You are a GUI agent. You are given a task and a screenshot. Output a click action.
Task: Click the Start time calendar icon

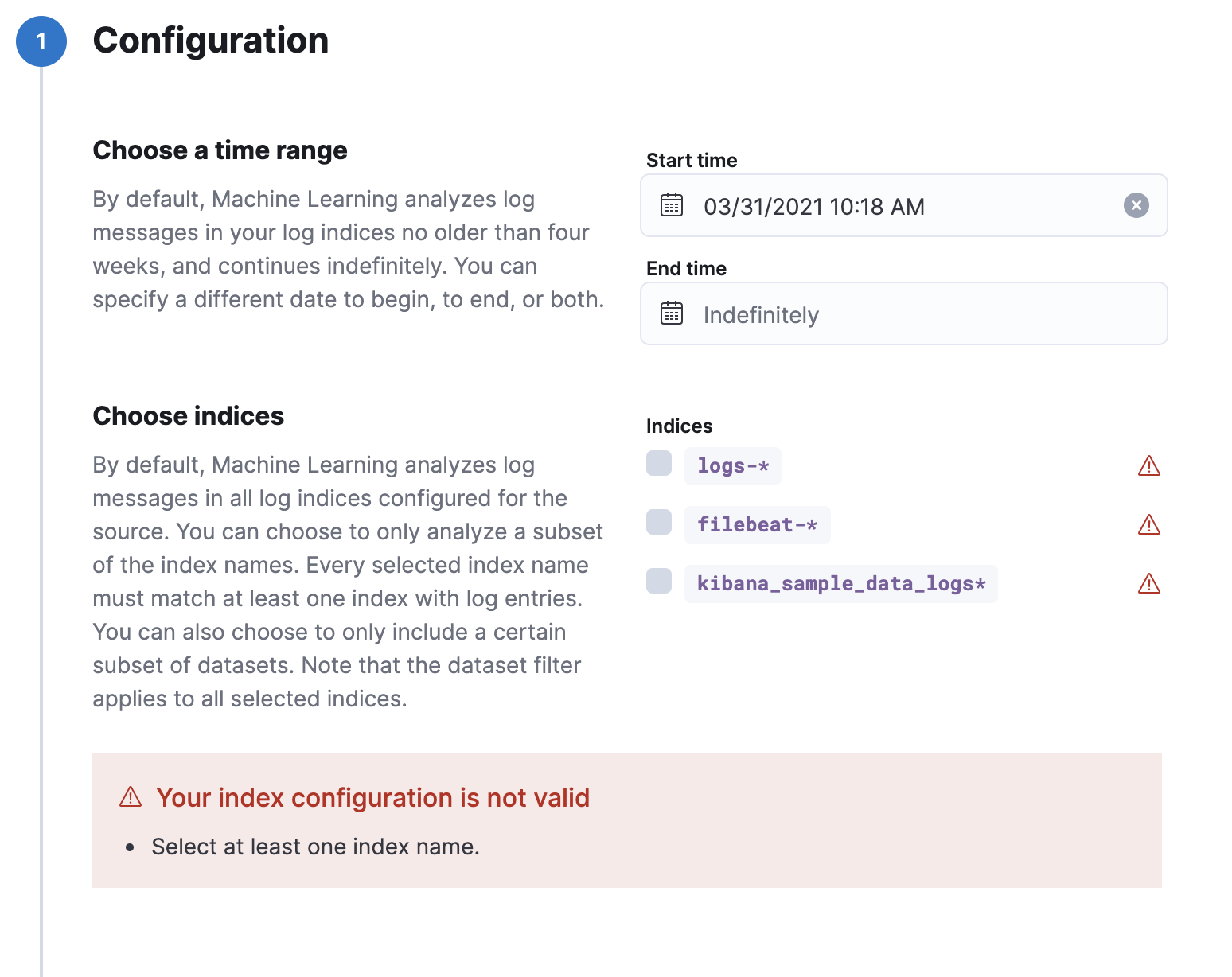(x=672, y=205)
